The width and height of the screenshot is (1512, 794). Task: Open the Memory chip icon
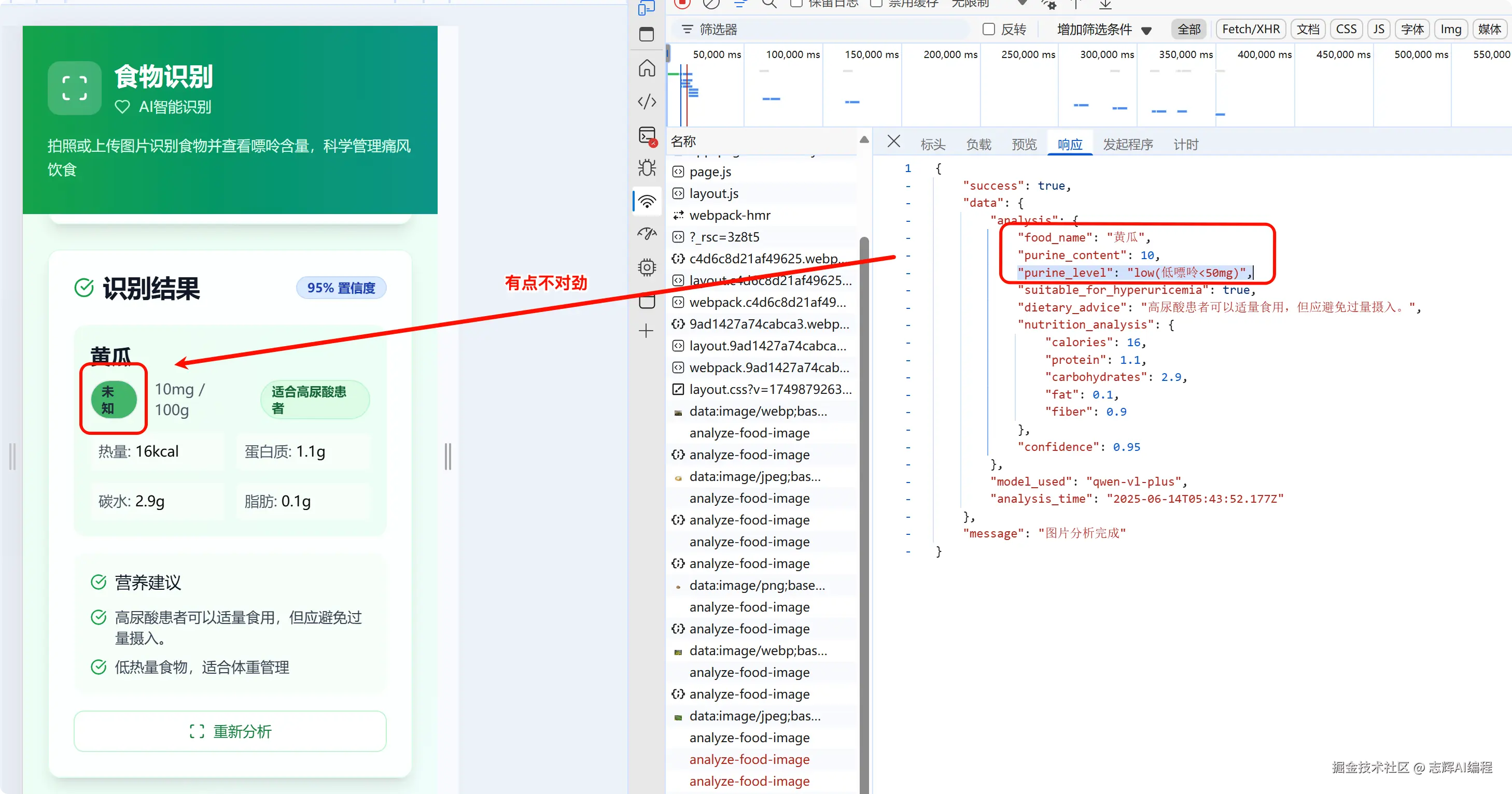(647, 267)
